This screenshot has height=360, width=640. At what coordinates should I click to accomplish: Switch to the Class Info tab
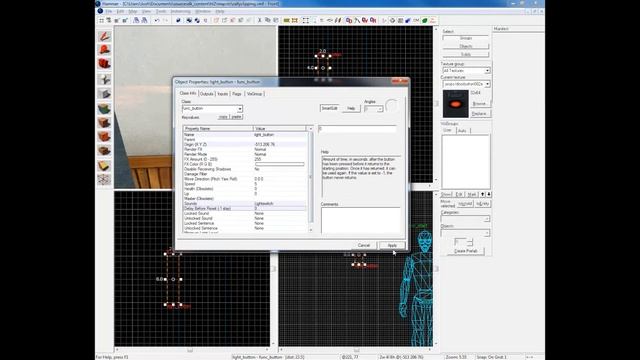(x=188, y=93)
